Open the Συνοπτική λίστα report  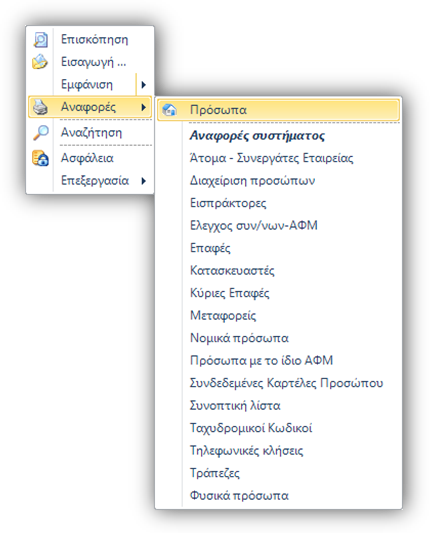(x=235, y=406)
